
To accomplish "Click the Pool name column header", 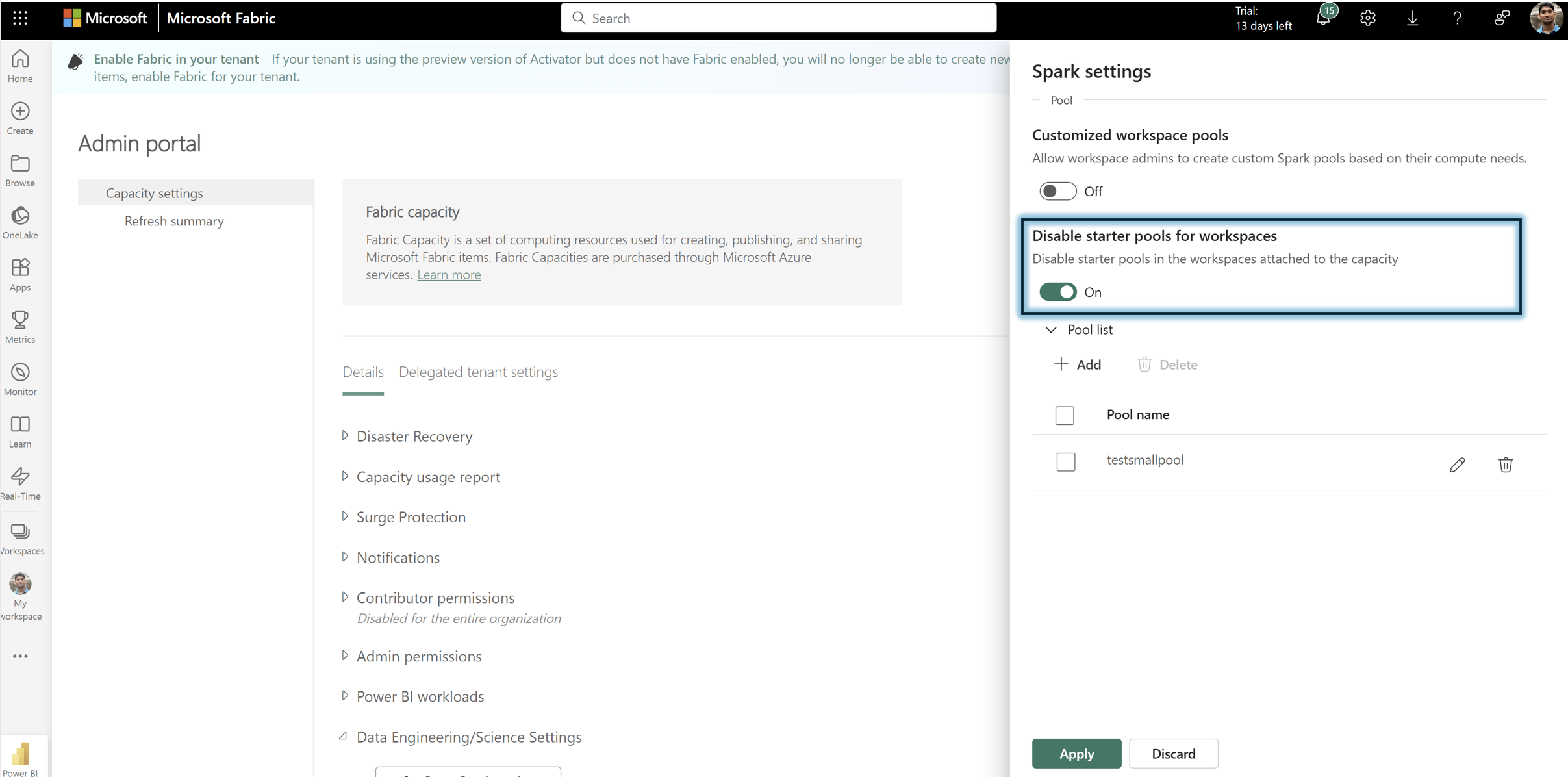I will click(x=1137, y=414).
